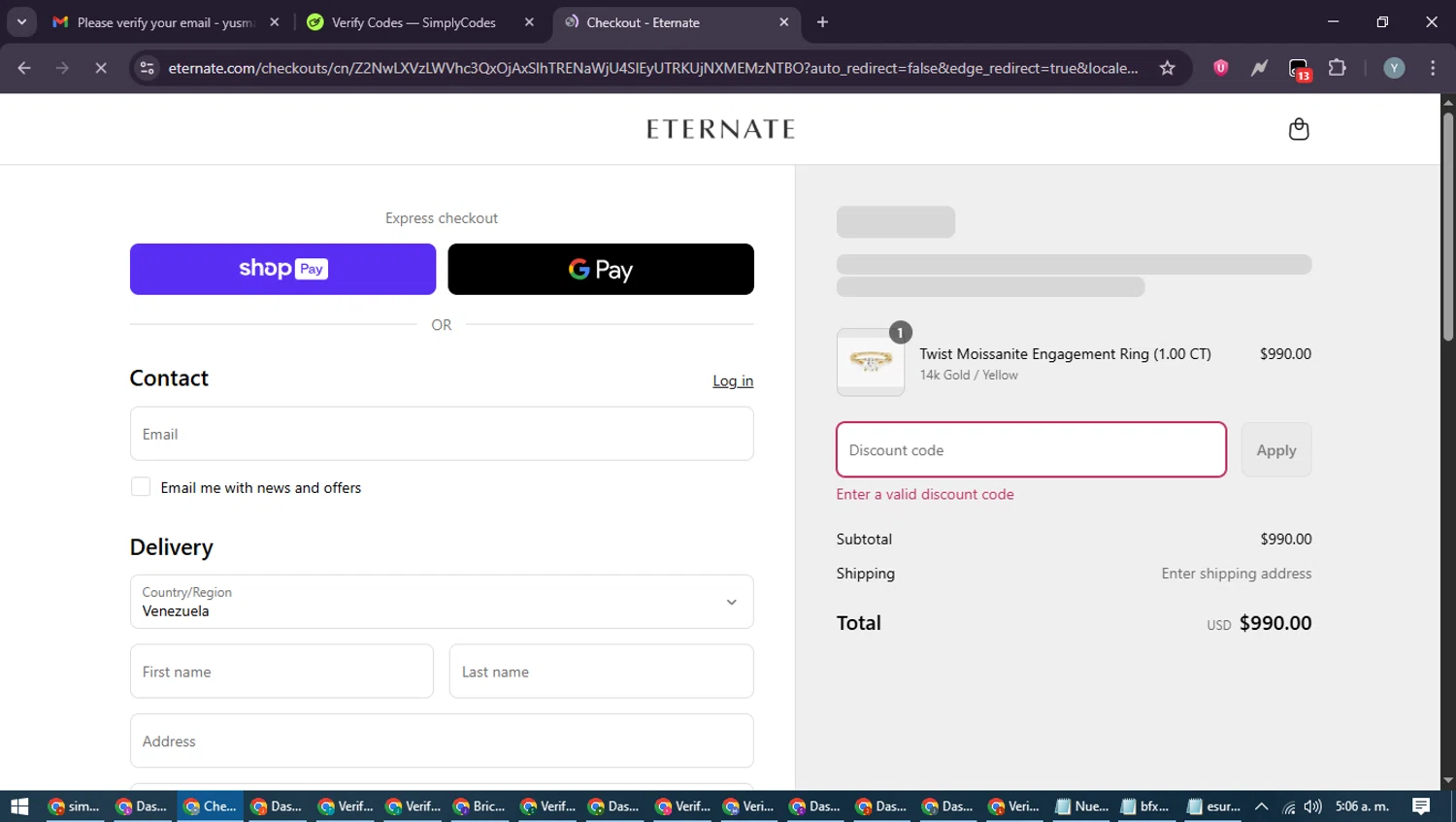This screenshot has width=1456, height=822.
Task: Tick Email me with news and offers
Action: (141, 487)
